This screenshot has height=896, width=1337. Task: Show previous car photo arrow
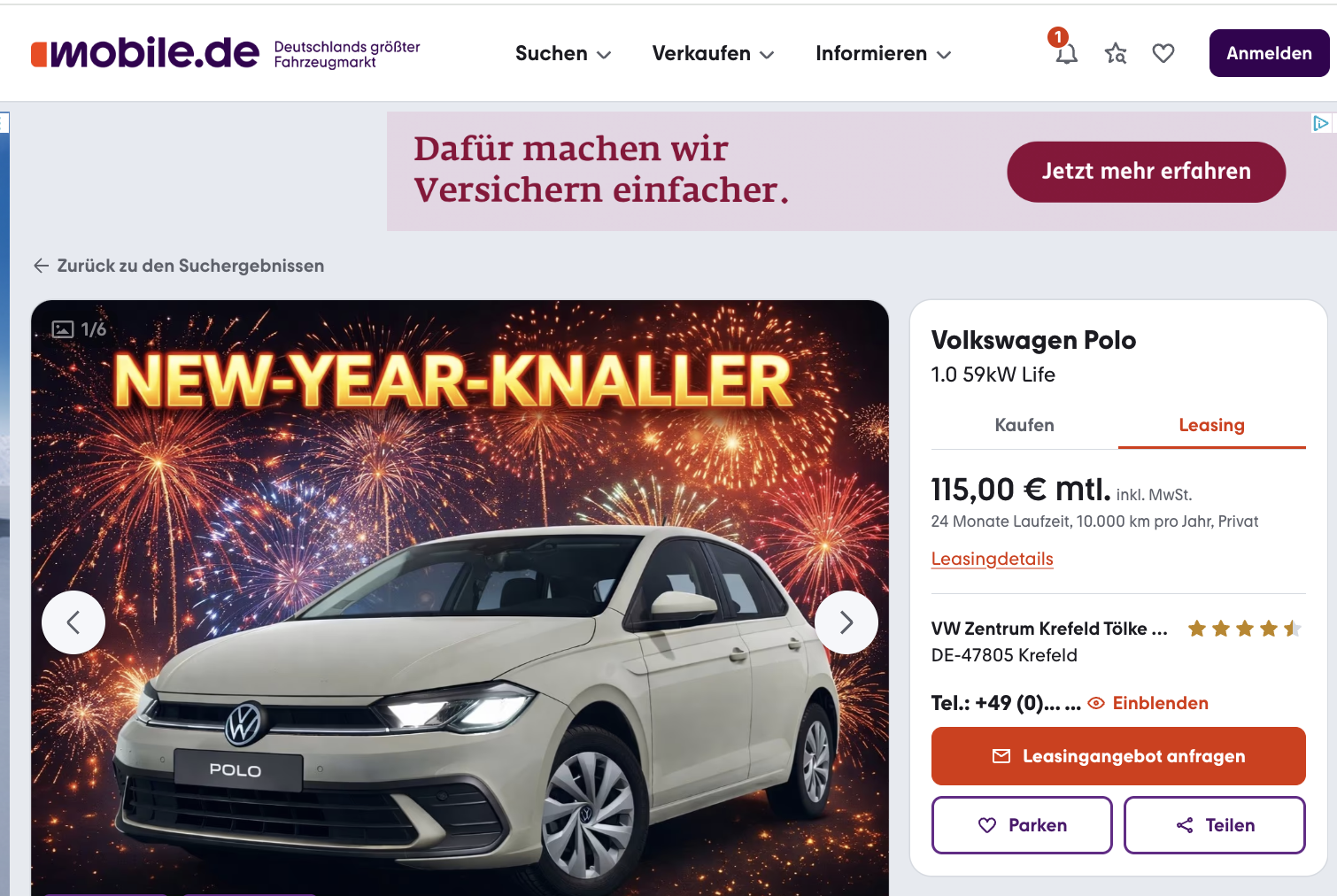point(73,622)
